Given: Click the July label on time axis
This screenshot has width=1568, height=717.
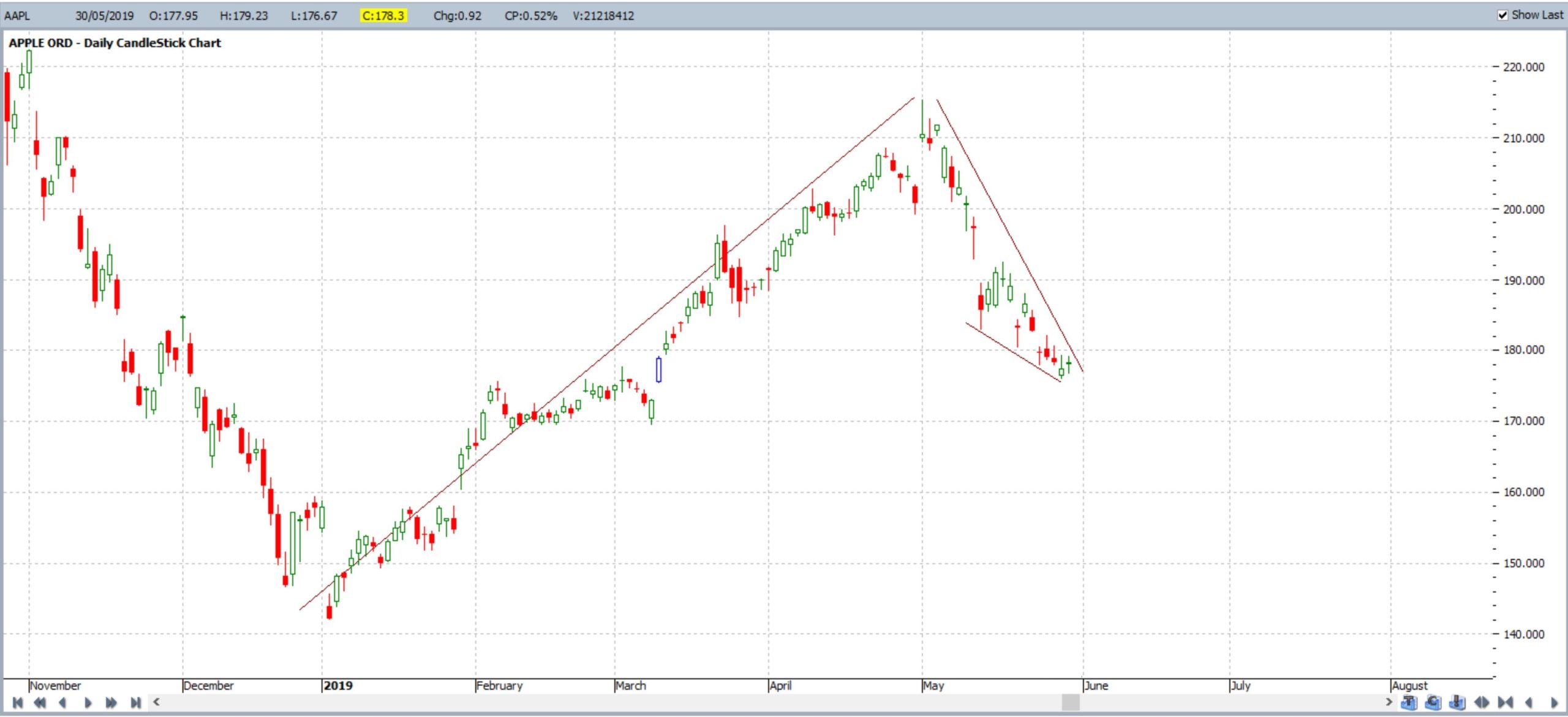Looking at the screenshot, I should 1240,686.
